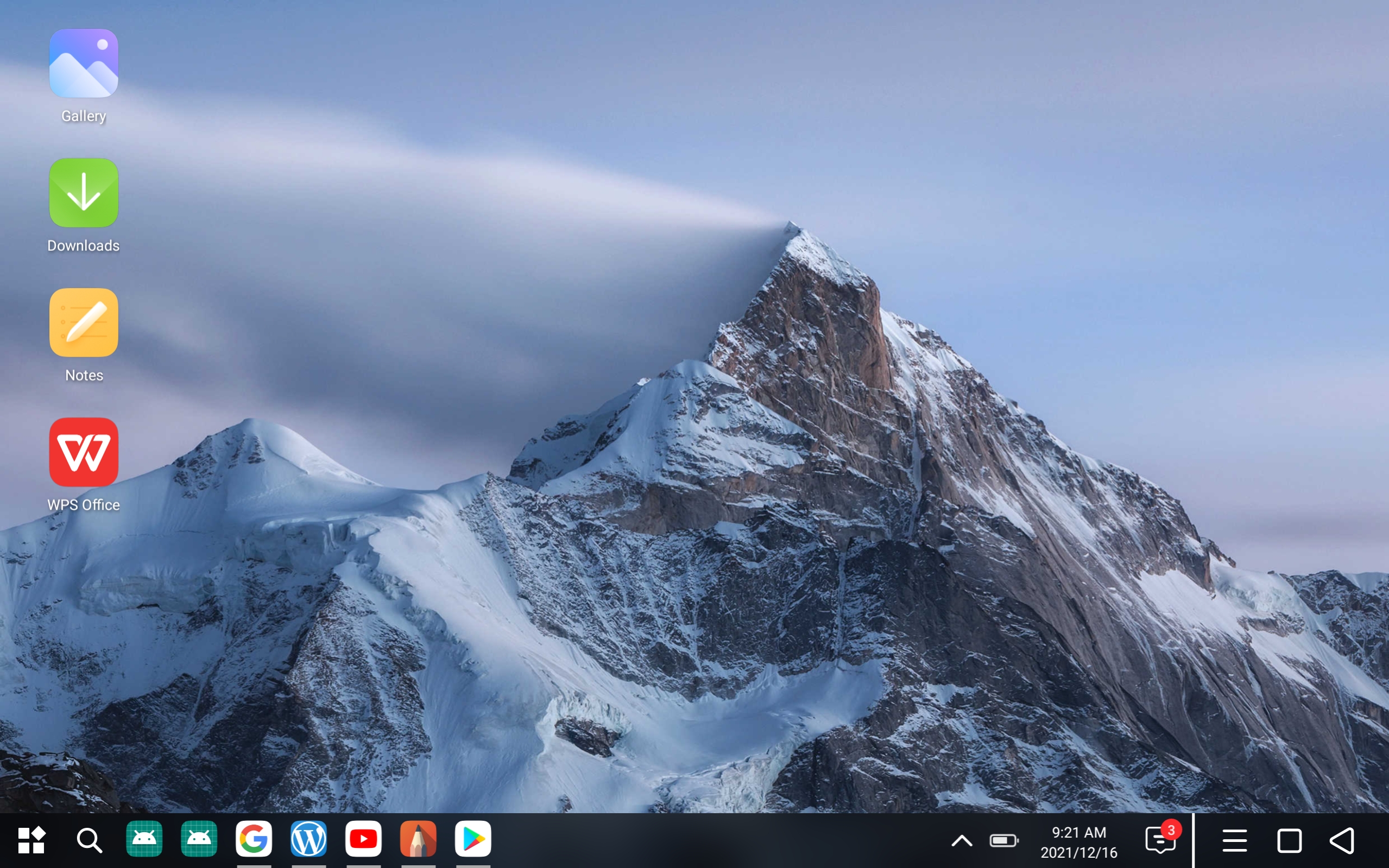Open WPS Office from the desktop
1389x868 pixels.
tap(83, 453)
